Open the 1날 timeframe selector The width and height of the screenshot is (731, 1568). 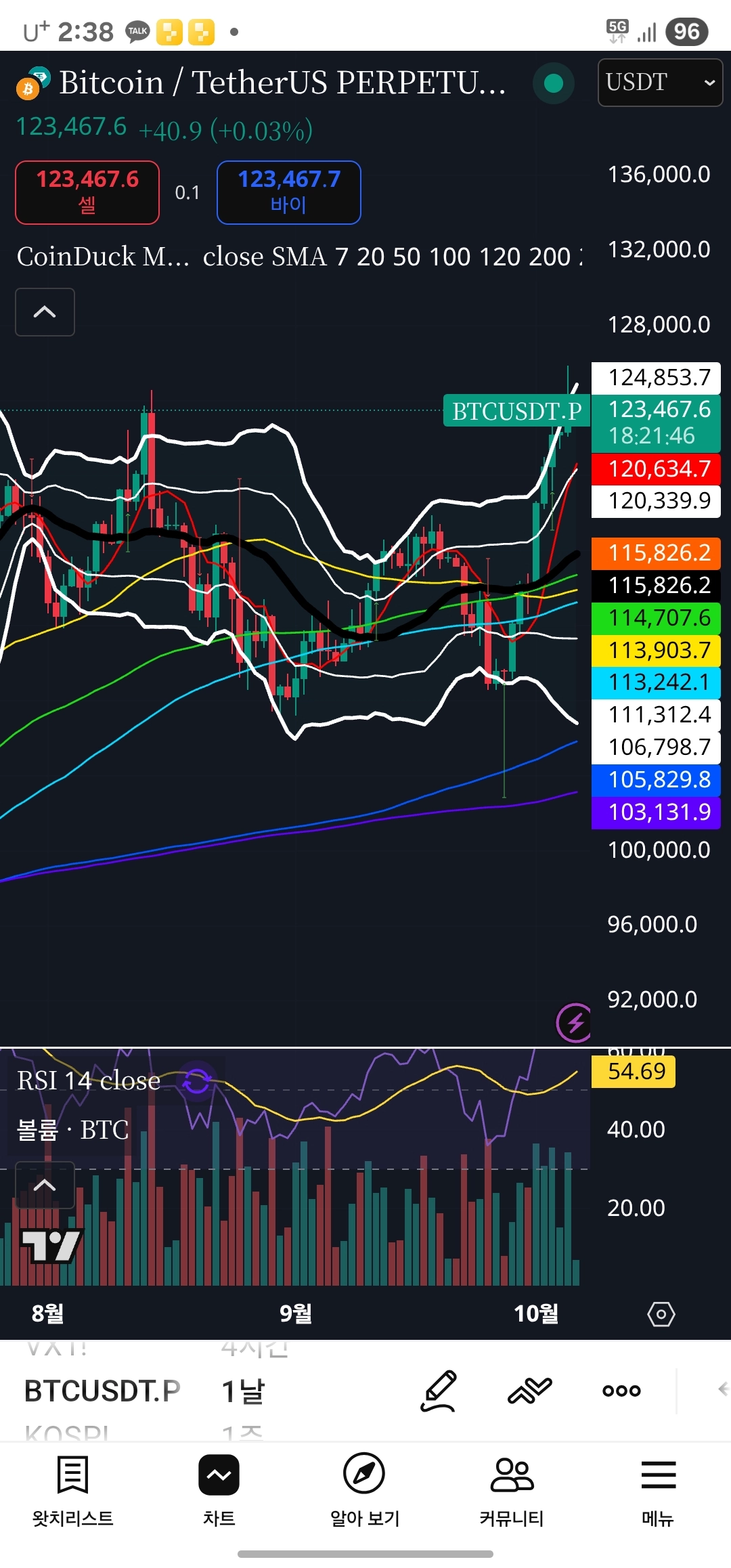point(244,1391)
